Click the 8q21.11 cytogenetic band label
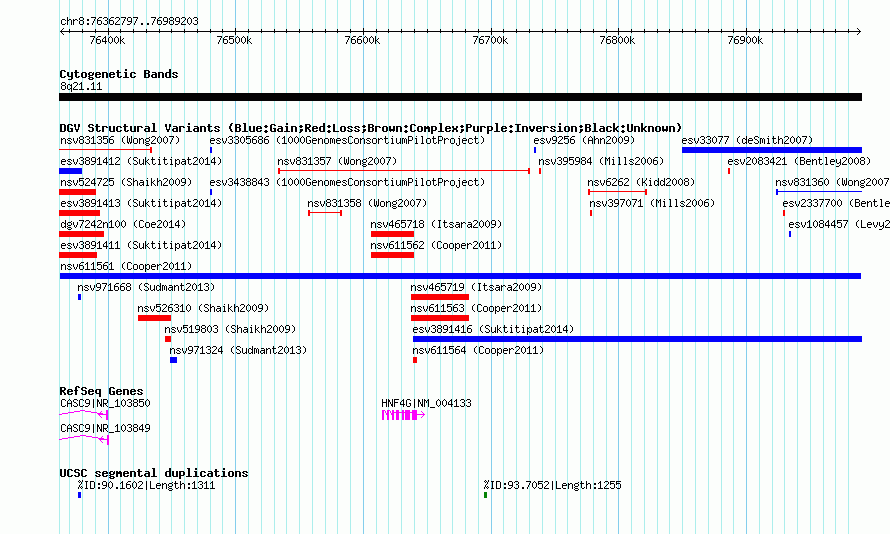The image size is (890, 534). click(x=81, y=86)
